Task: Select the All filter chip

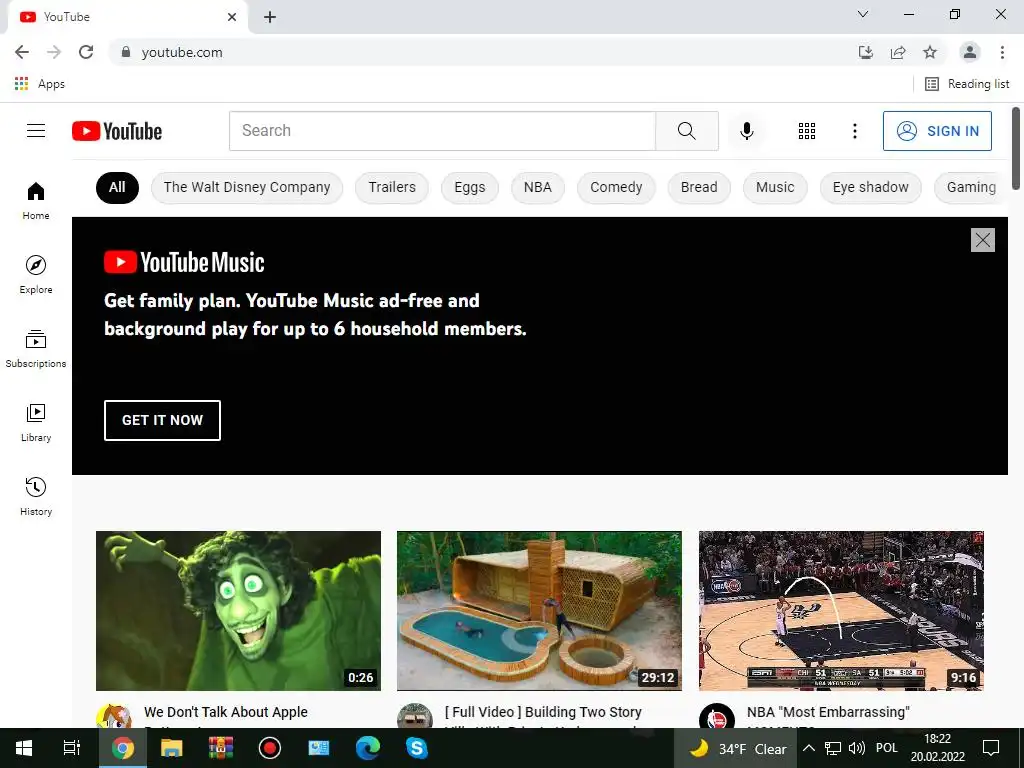Action: (117, 187)
